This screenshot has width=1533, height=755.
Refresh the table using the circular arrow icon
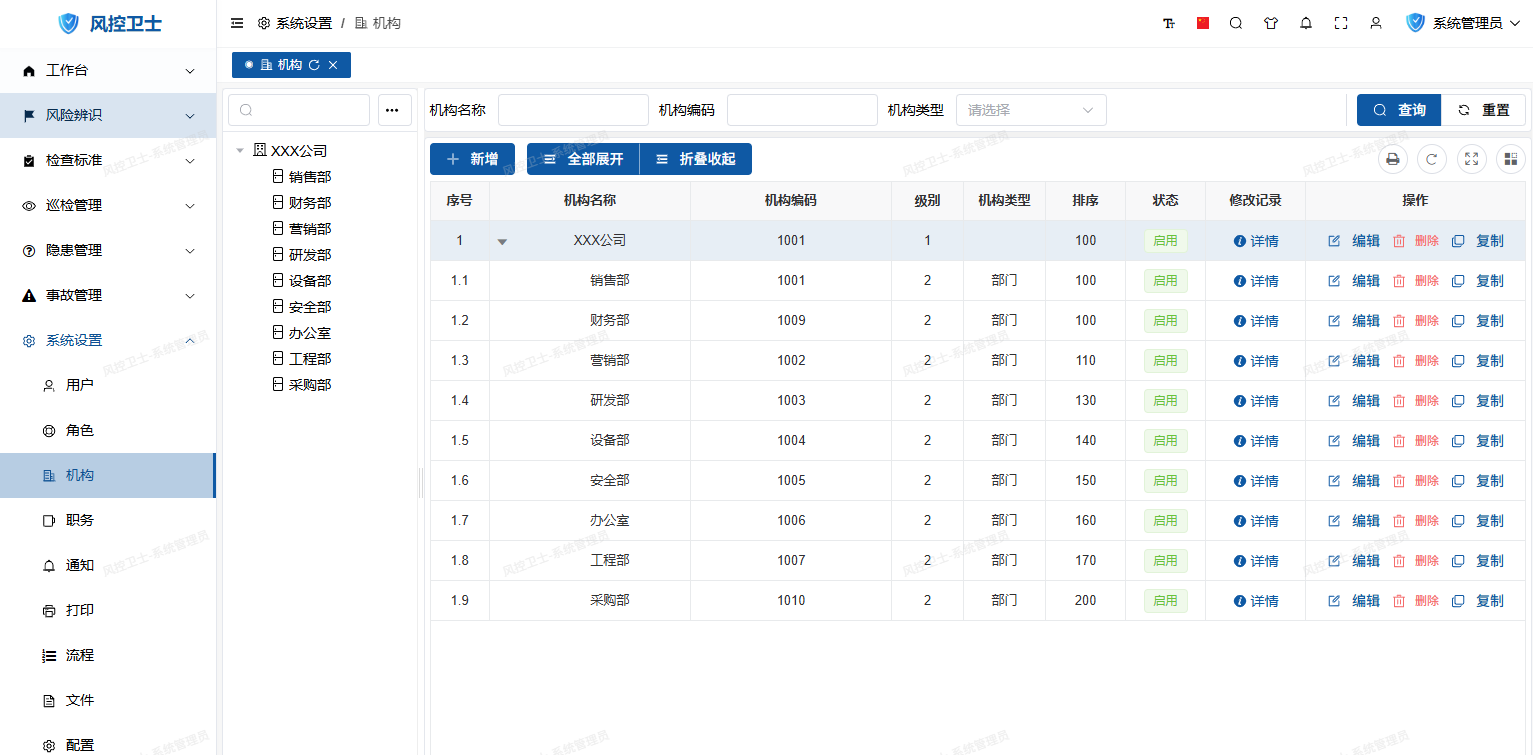(x=1432, y=159)
